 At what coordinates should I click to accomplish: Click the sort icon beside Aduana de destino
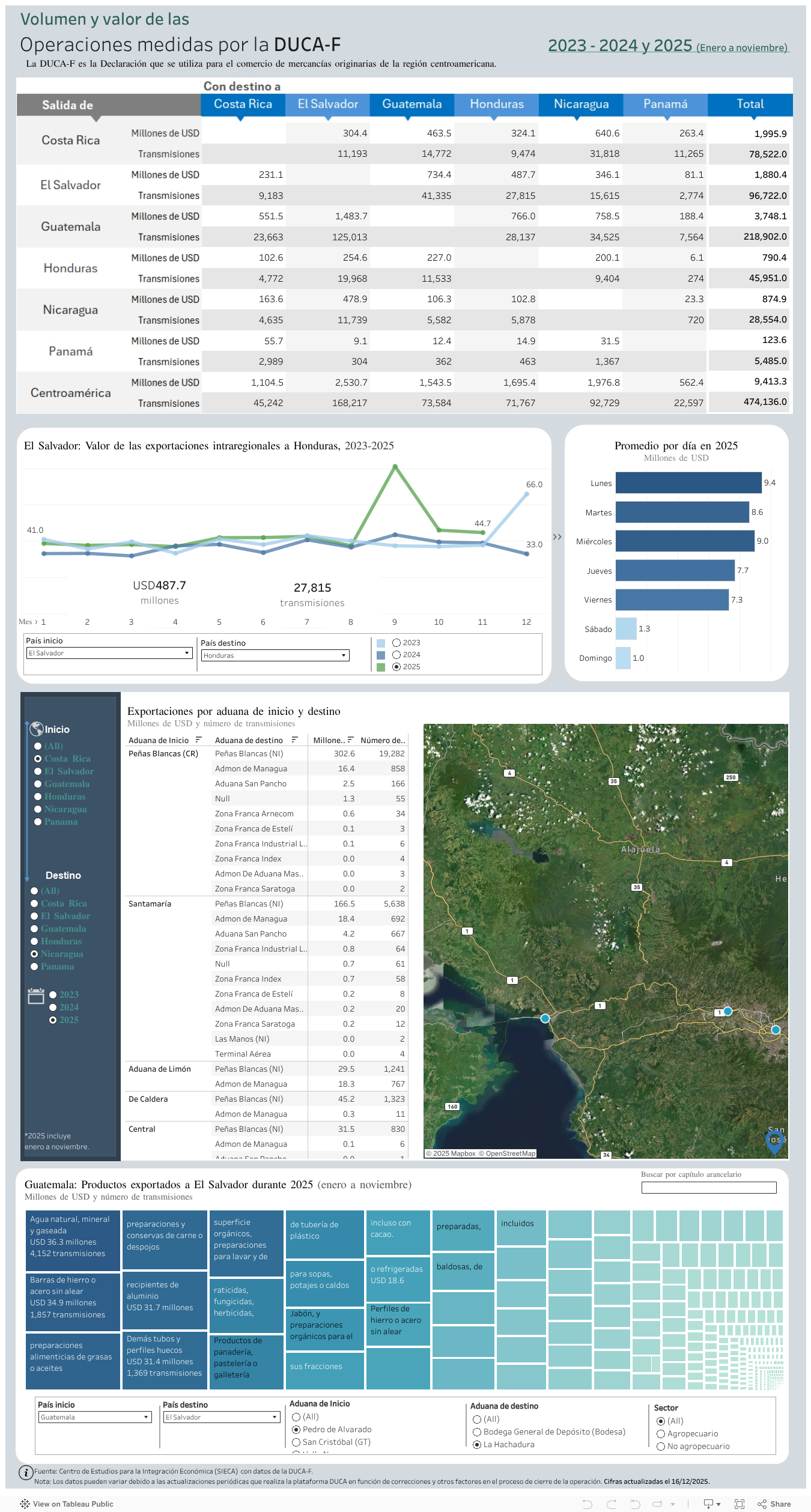point(294,740)
